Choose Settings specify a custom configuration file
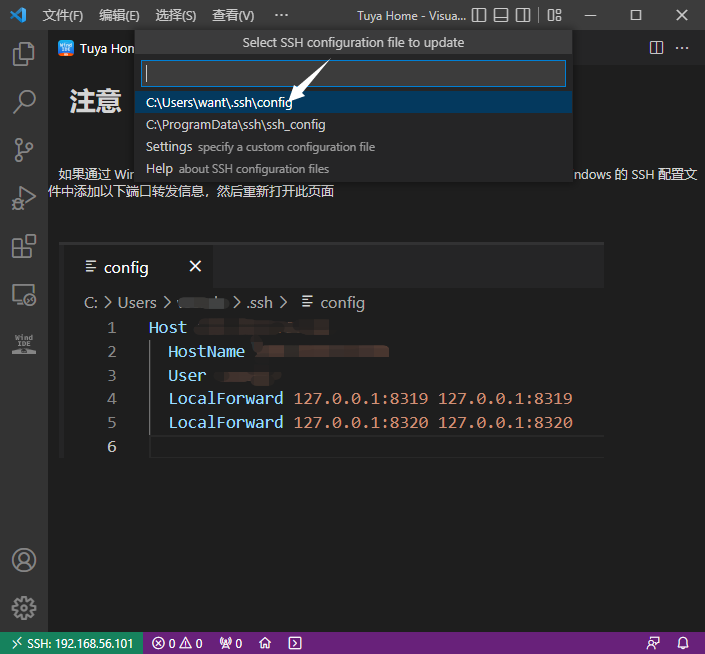Image resolution: width=705 pixels, height=654 pixels. coord(353,147)
